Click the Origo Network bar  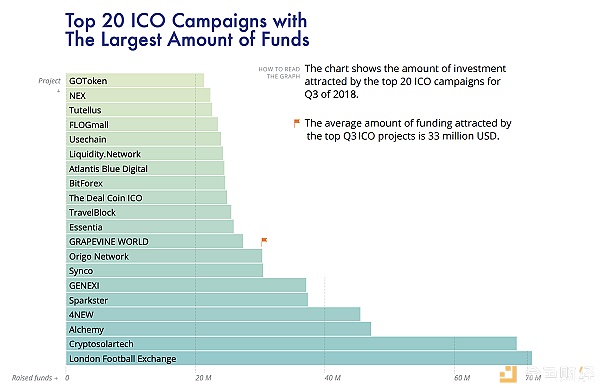[164, 256]
